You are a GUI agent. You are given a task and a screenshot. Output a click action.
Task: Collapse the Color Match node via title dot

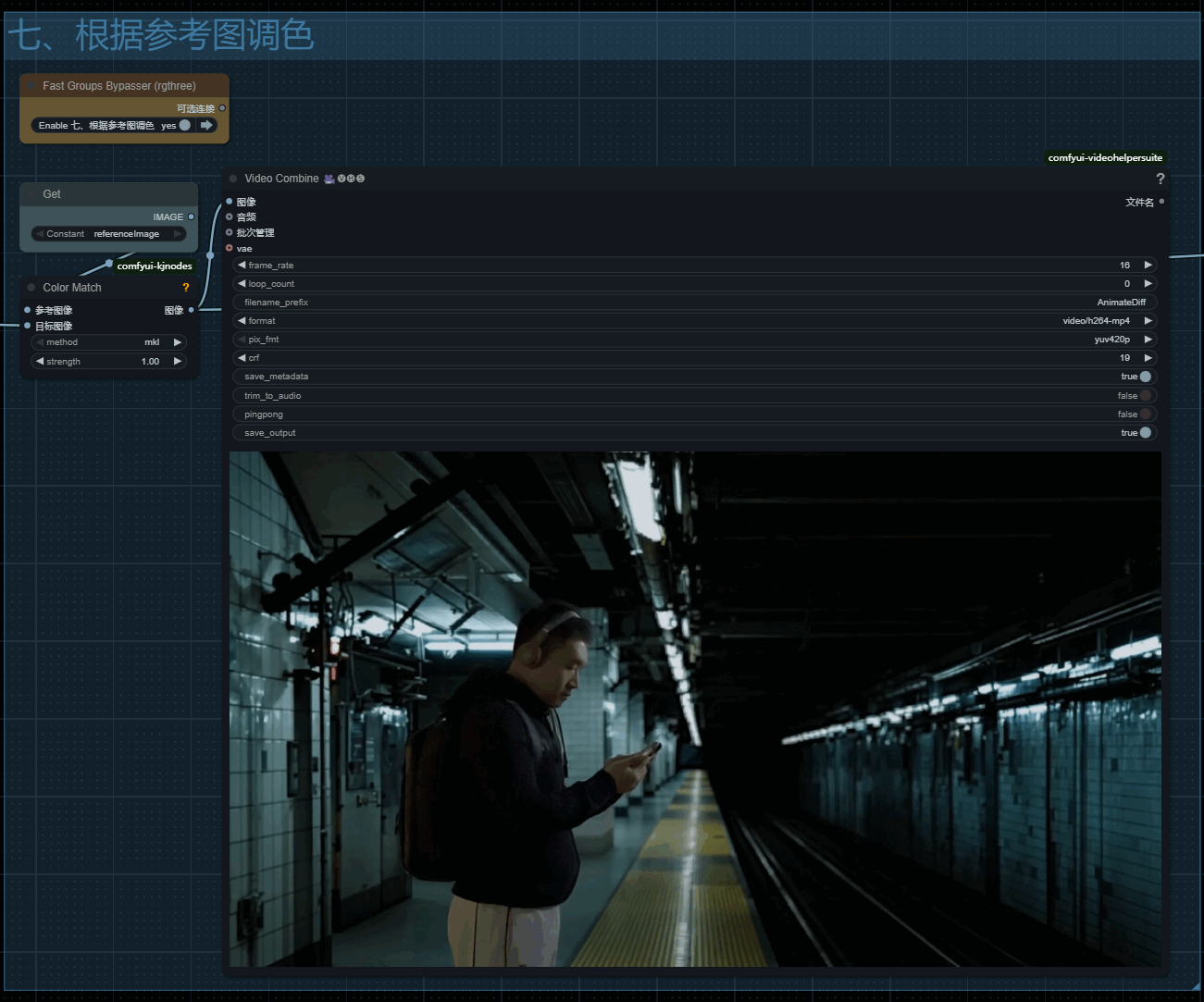tap(31, 288)
